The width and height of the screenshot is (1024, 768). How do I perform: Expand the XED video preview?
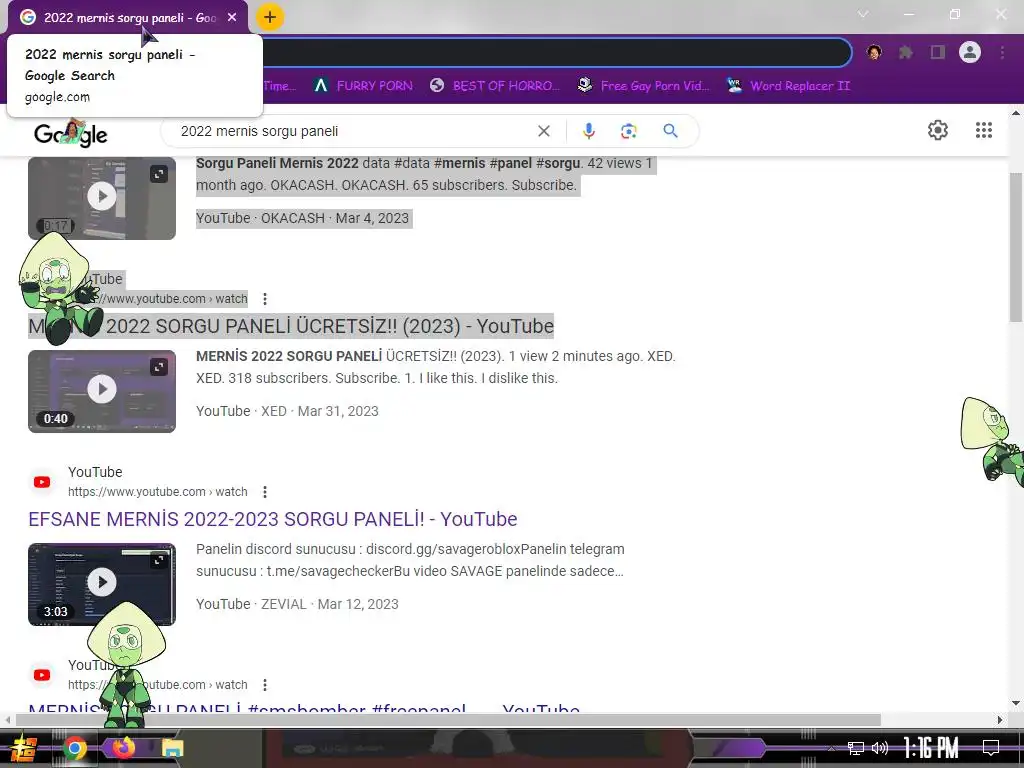(159, 367)
